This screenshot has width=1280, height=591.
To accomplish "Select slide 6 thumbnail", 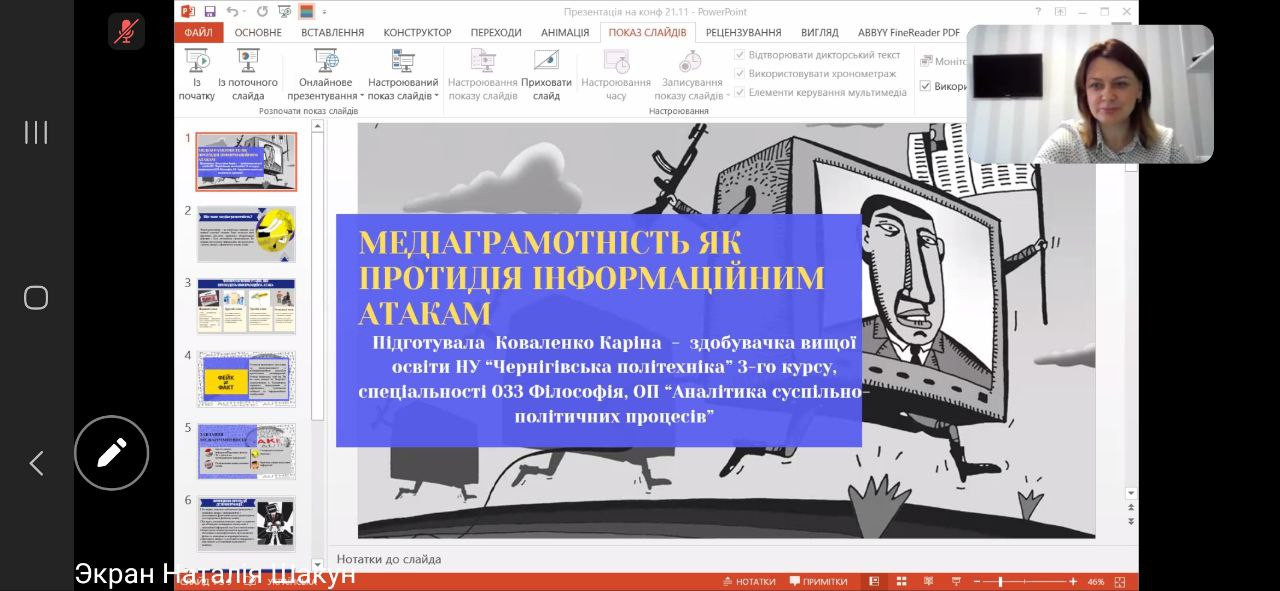I will tap(246, 524).
